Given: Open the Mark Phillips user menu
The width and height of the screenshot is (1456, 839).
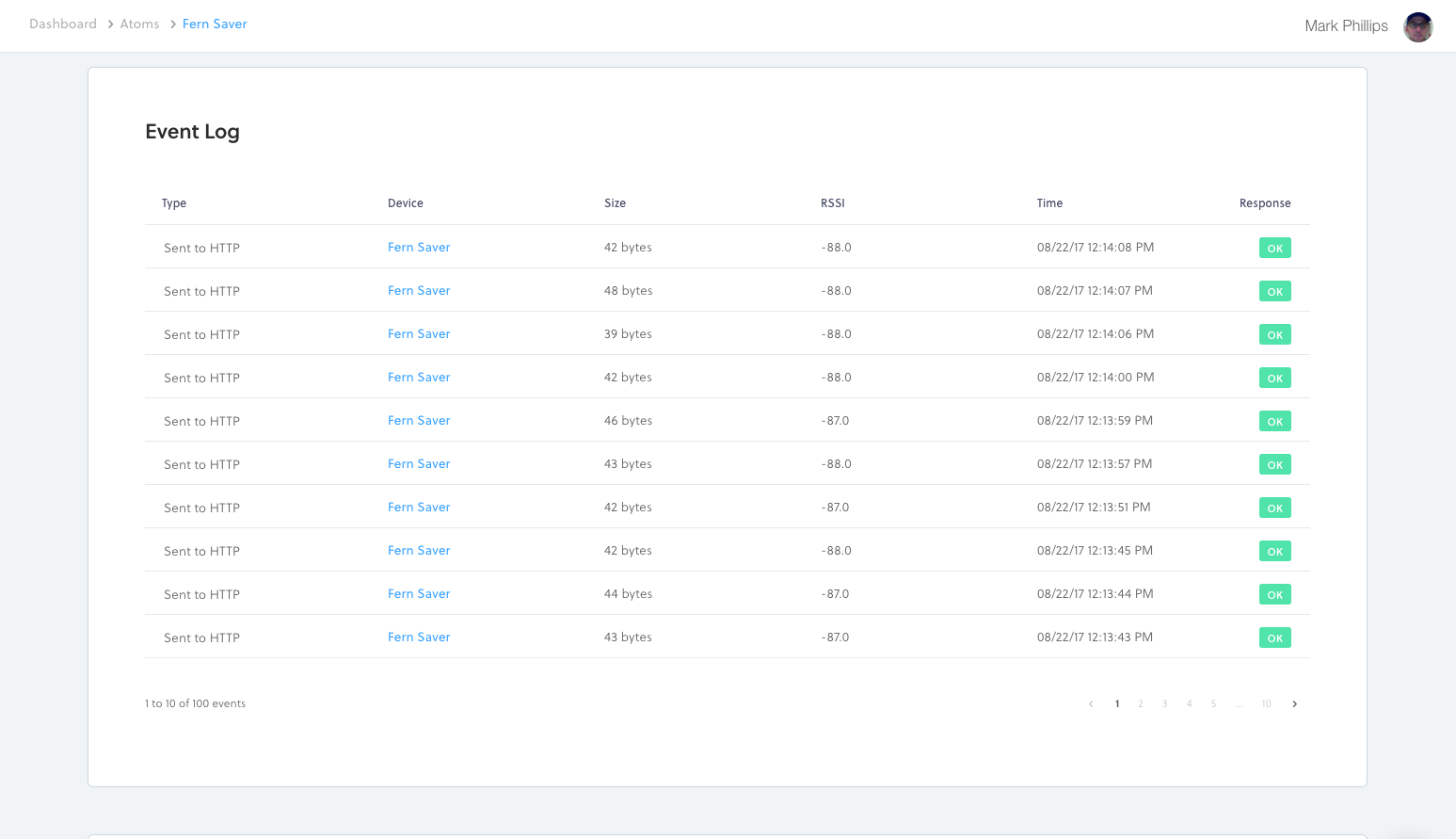Looking at the screenshot, I should pyautogui.click(x=1346, y=26).
